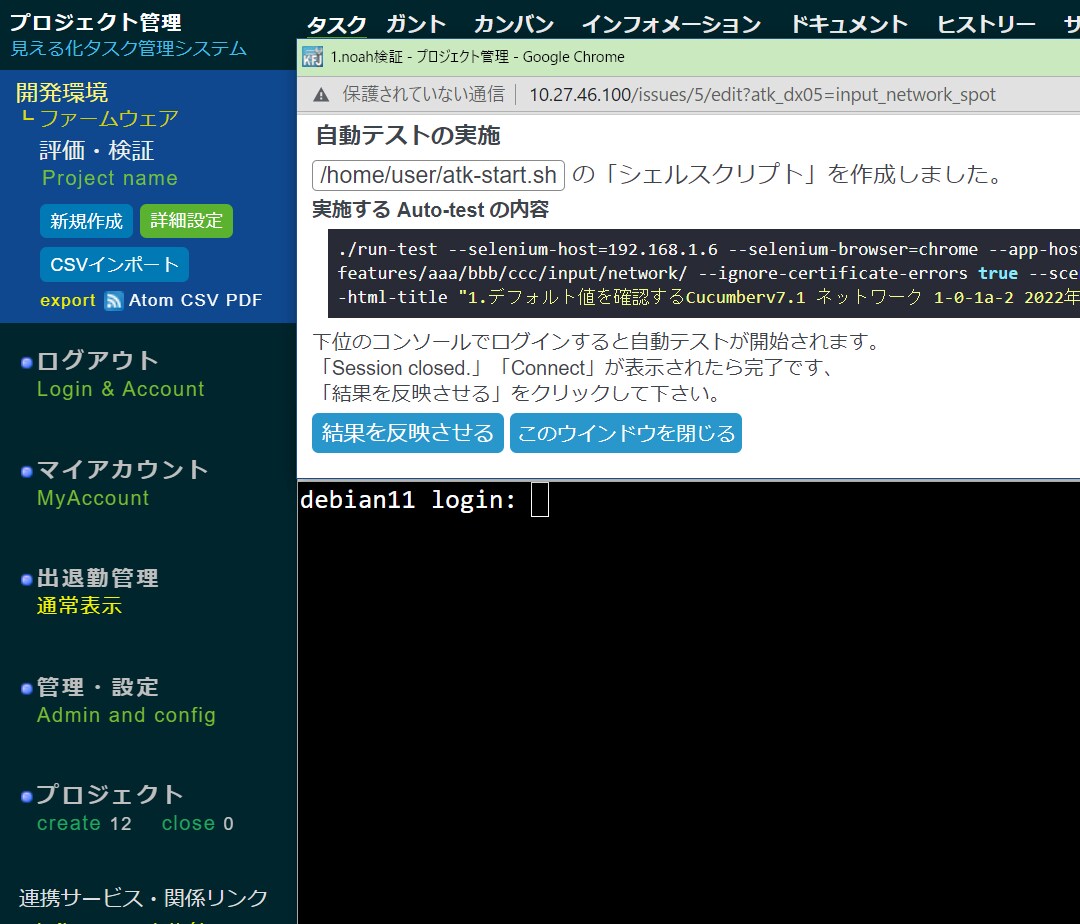Click the Atom RSS feed icon
1080x924 pixels.
coord(114,300)
